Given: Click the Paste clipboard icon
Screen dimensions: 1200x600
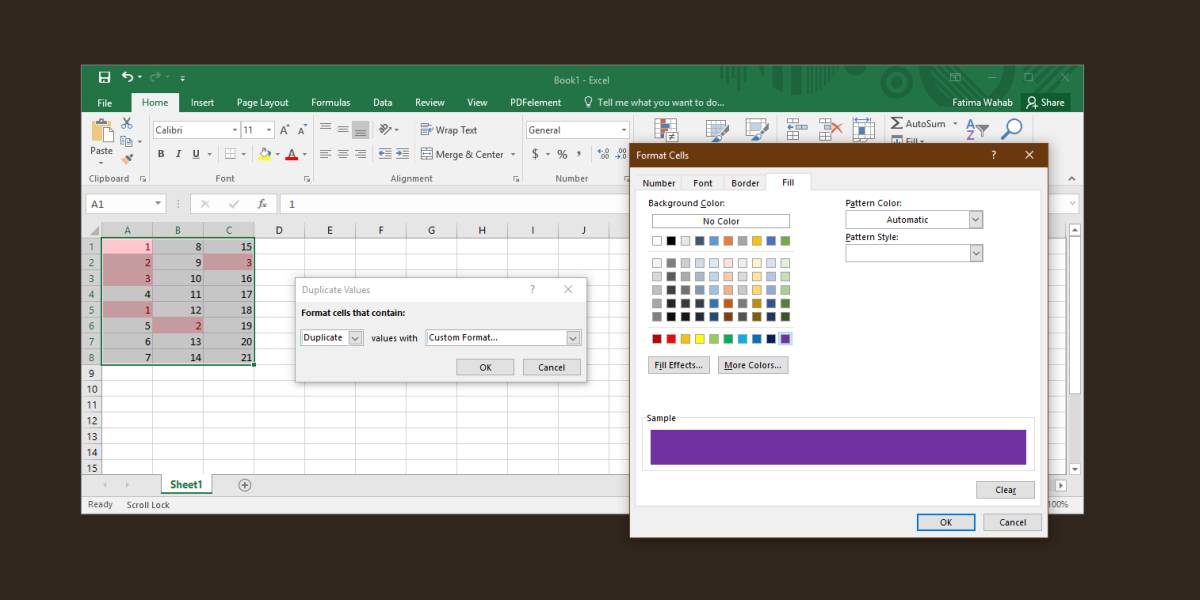Looking at the screenshot, I should click(x=102, y=131).
